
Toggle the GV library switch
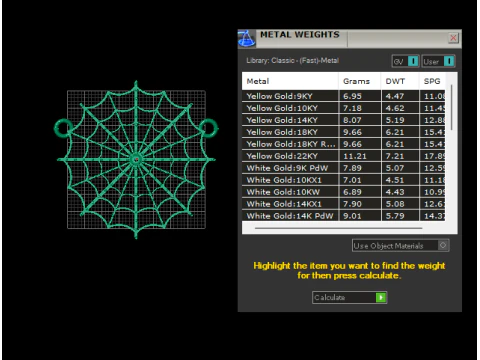click(405, 61)
